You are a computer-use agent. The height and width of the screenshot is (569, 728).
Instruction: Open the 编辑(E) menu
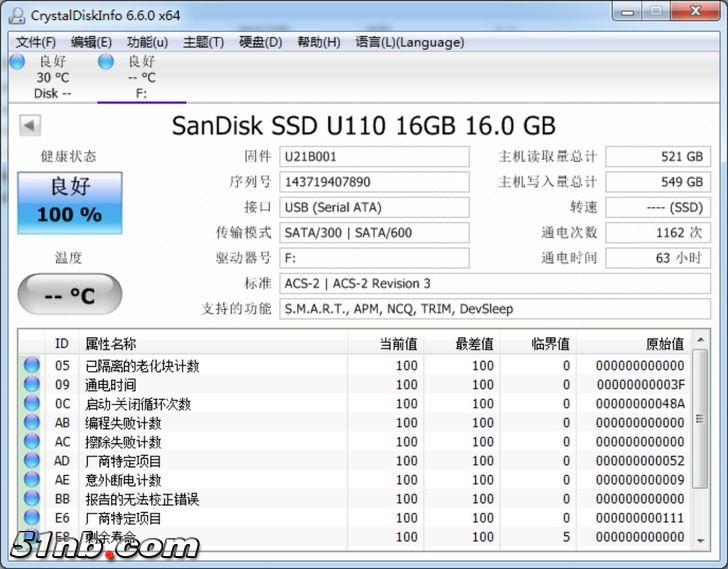point(91,42)
